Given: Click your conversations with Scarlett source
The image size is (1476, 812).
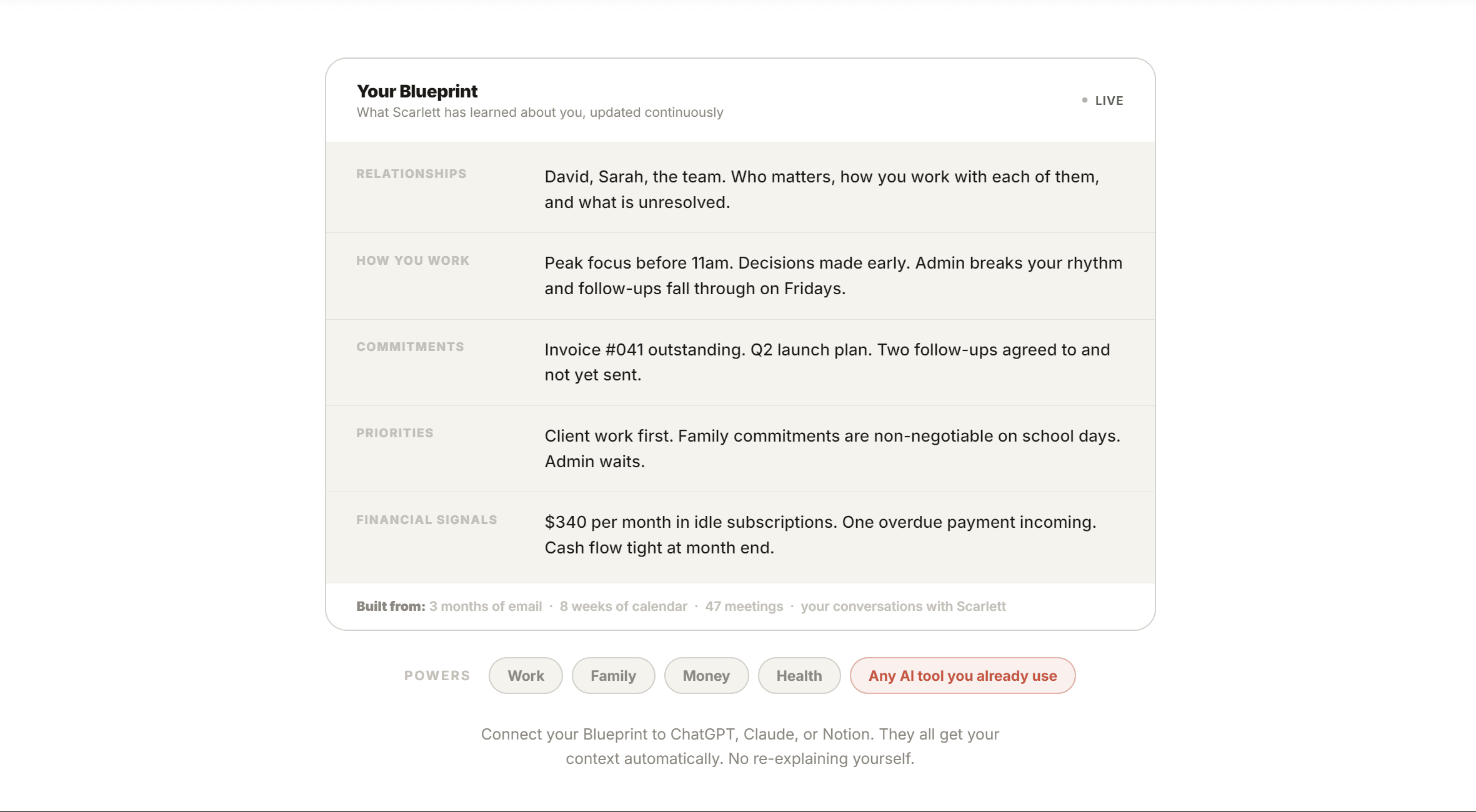Looking at the screenshot, I should 903,606.
